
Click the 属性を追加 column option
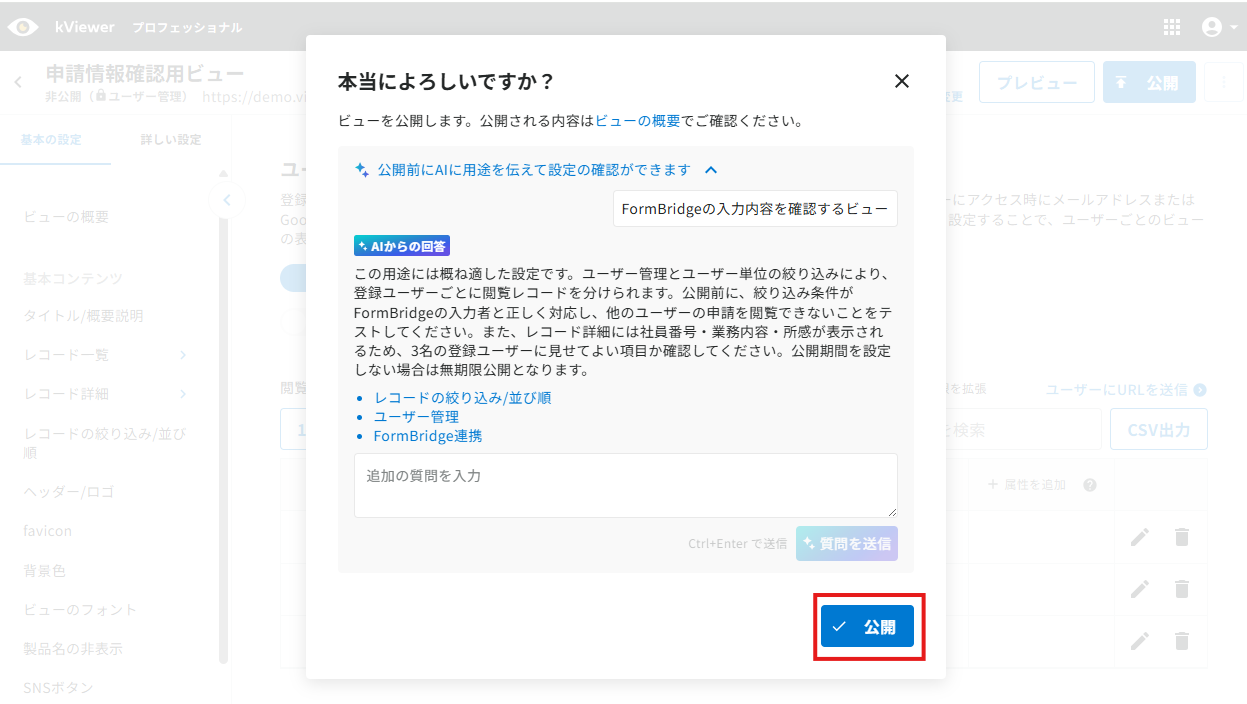tap(1027, 484)
